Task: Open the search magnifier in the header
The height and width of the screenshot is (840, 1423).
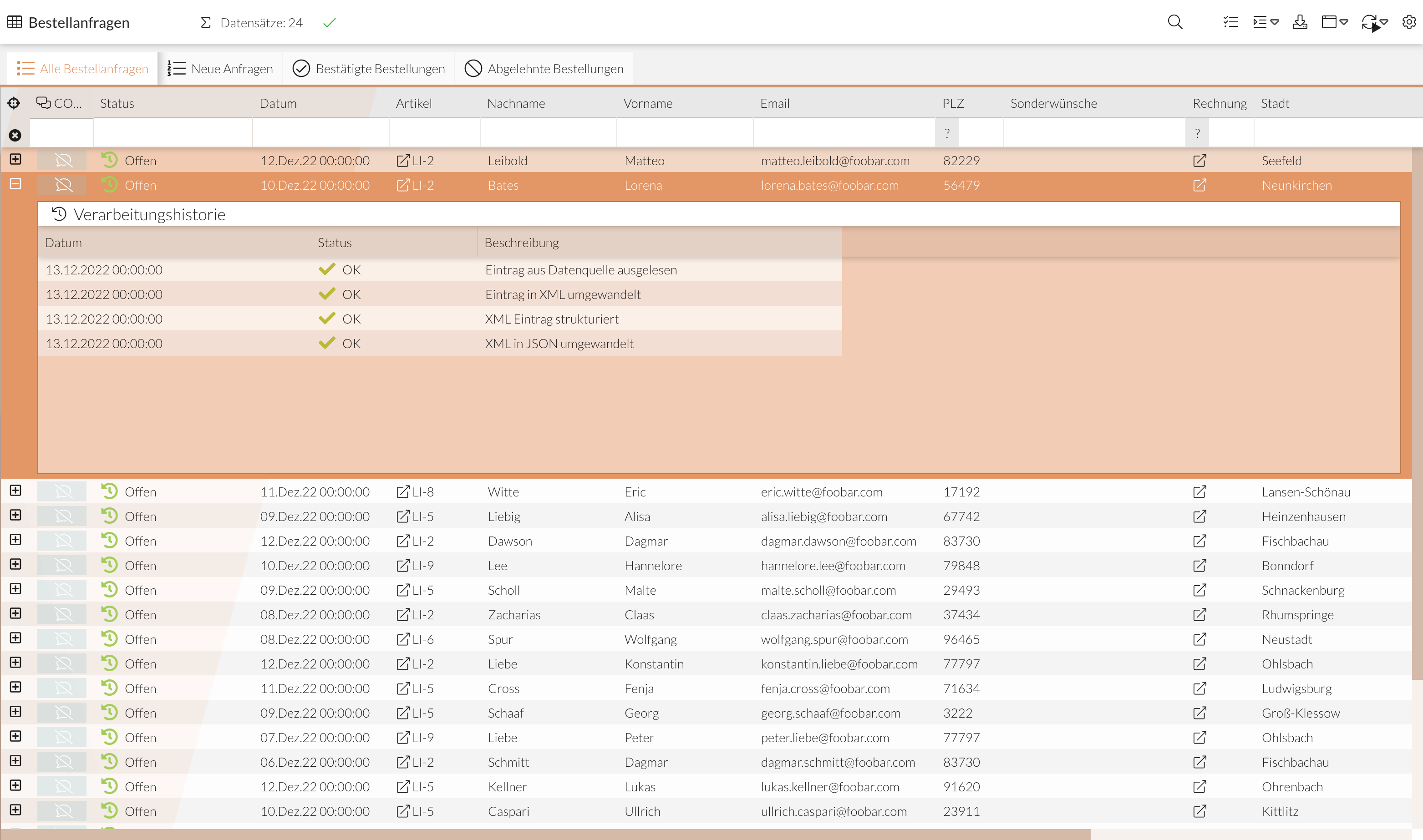Action: (1175, 22)
